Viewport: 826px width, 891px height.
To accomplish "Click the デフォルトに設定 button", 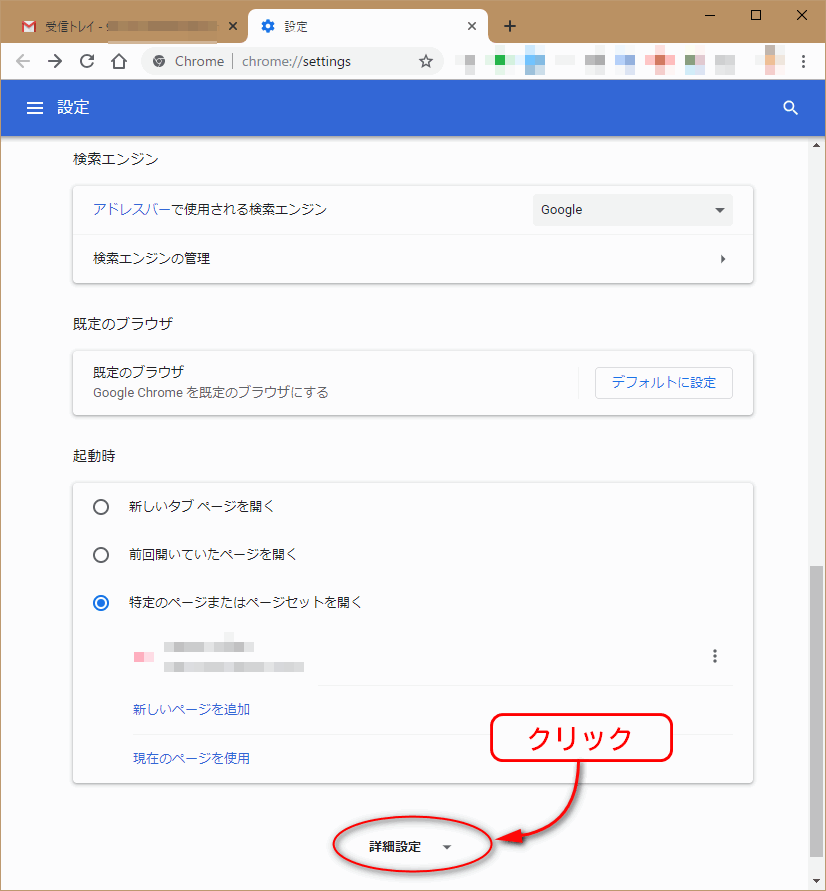I will tap(663, 383).
